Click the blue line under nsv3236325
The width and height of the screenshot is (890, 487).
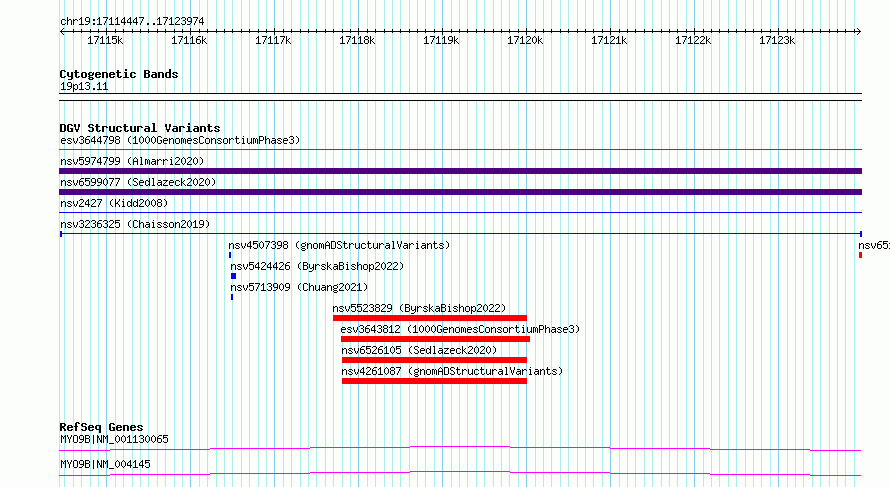tap(460, 233)
